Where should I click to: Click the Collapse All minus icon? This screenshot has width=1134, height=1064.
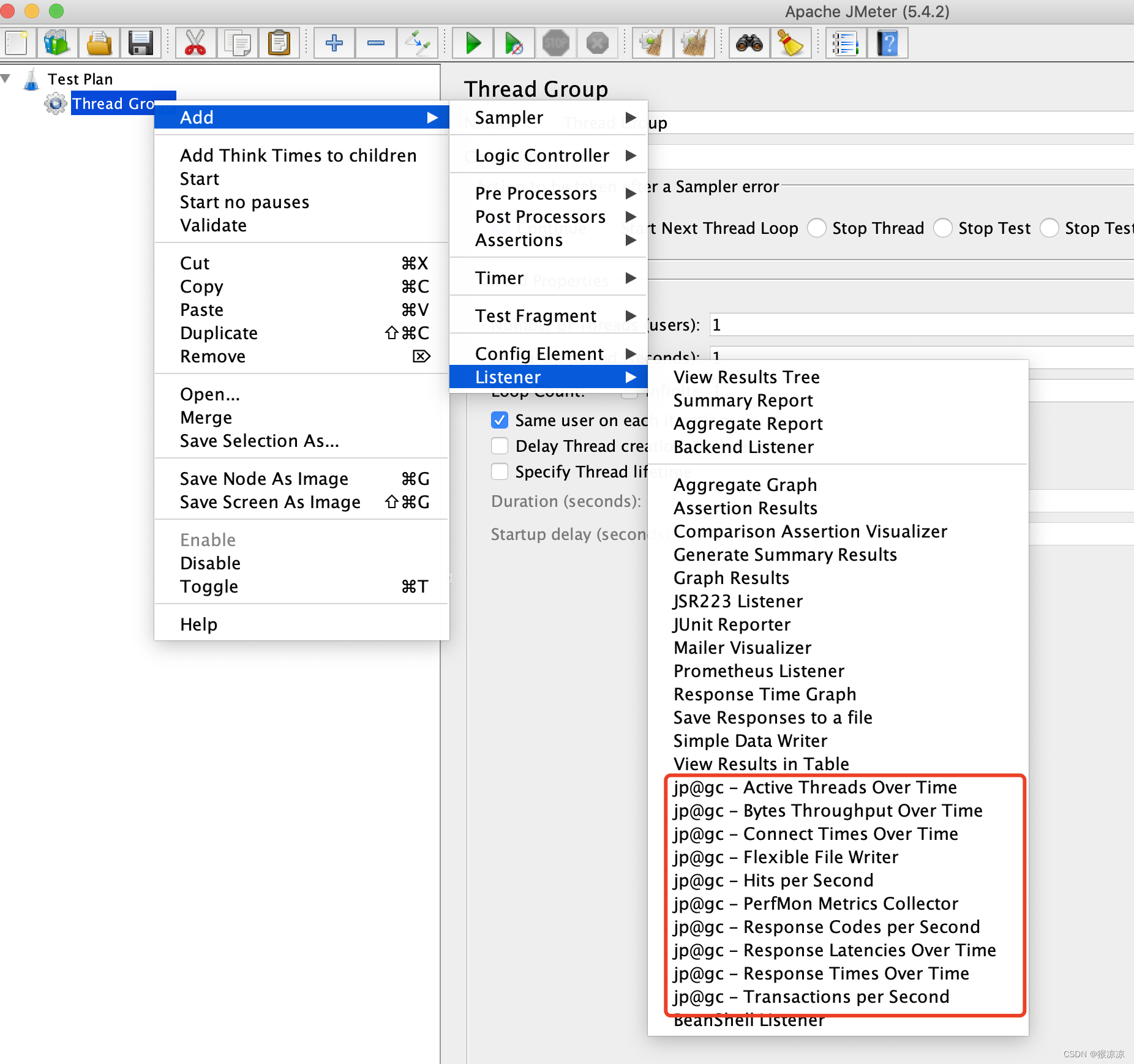coord(376,43)
